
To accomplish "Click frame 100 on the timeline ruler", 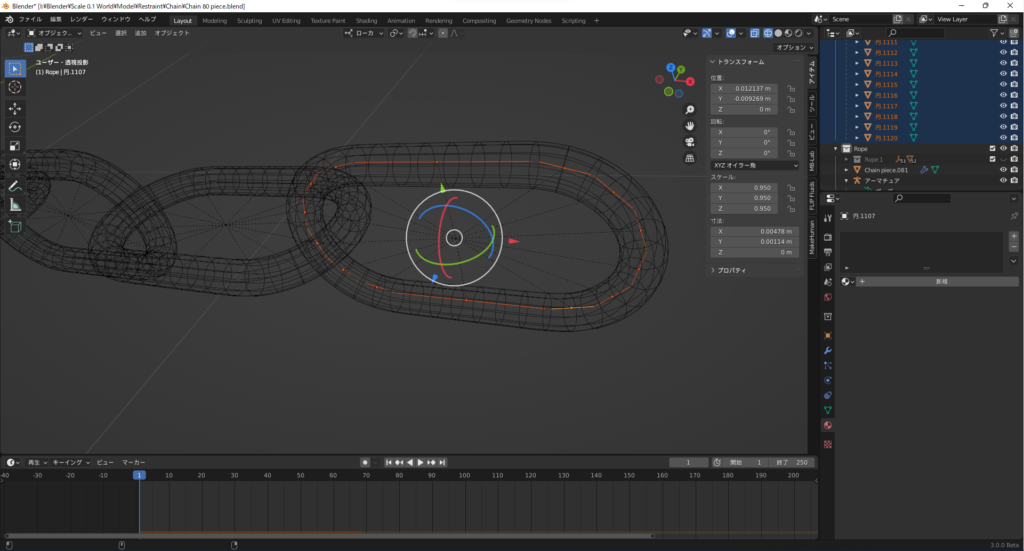I will click(464, 475).
